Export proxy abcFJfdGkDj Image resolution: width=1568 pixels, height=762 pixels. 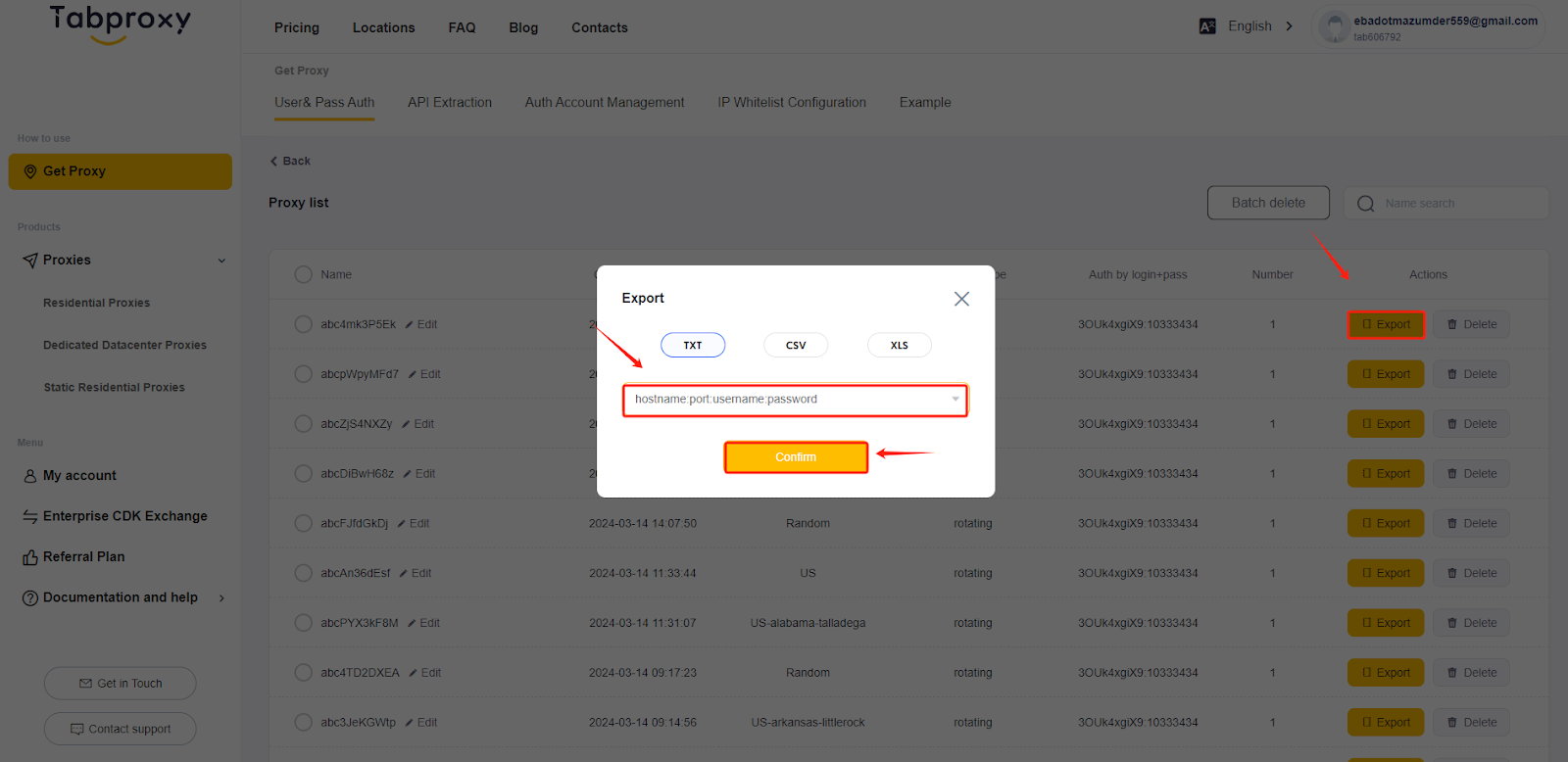pyautogui.click(x=1386, y=523)
